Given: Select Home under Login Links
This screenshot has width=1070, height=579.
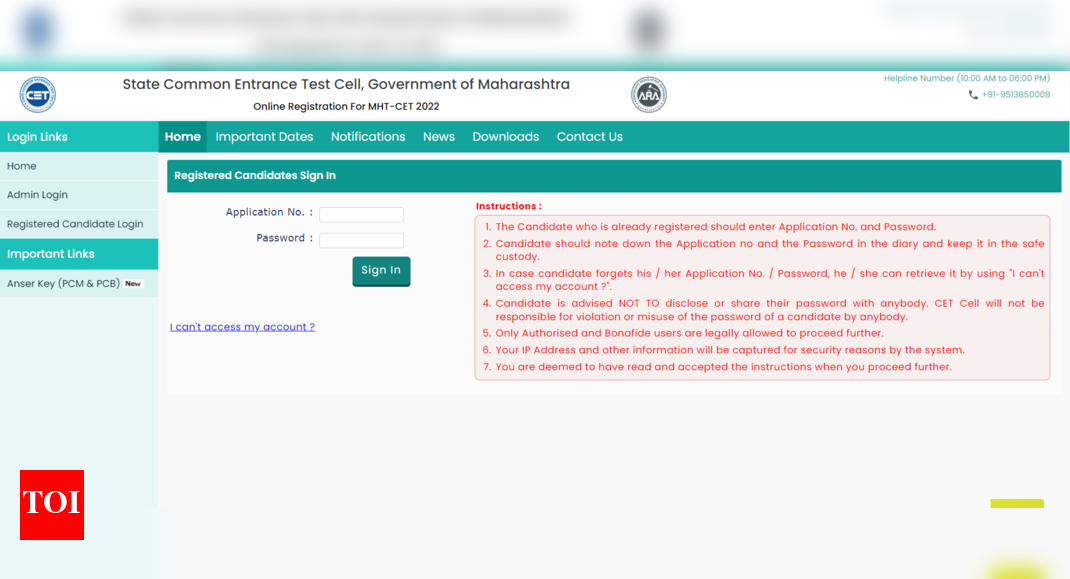Looking at the screenshot, I should tap(21, 166).
